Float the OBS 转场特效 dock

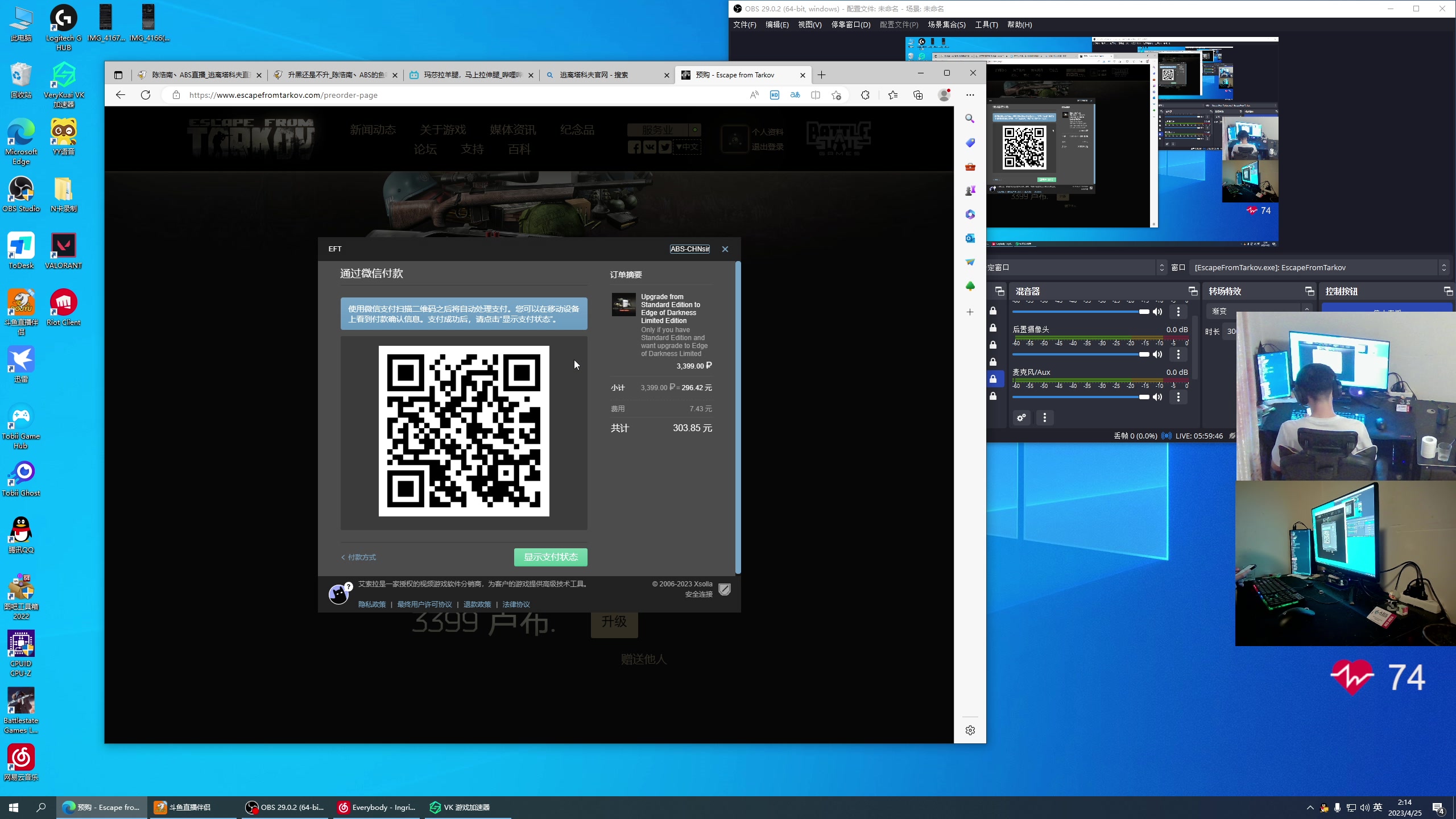click(x=1310, y=291)
